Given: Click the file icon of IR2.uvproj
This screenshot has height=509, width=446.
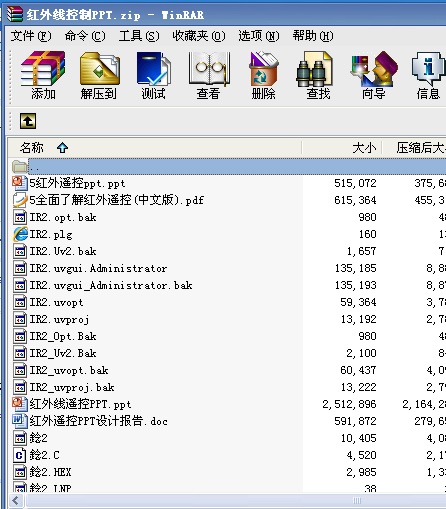Looking at the screenshot, I should click(x=20, y=319).
